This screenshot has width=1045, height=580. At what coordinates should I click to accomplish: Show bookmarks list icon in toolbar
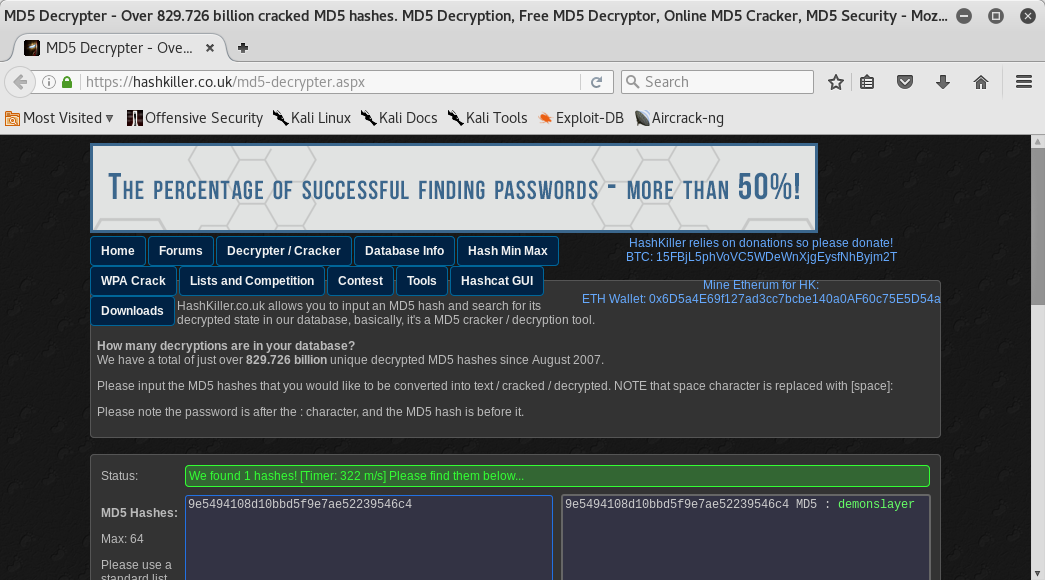point(868,82)
